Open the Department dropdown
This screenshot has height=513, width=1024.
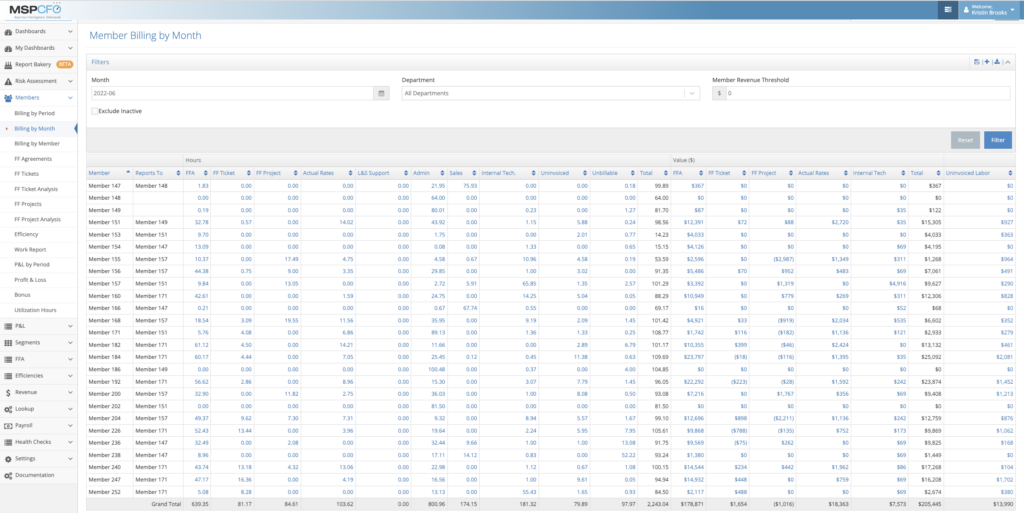coord(551,93)
